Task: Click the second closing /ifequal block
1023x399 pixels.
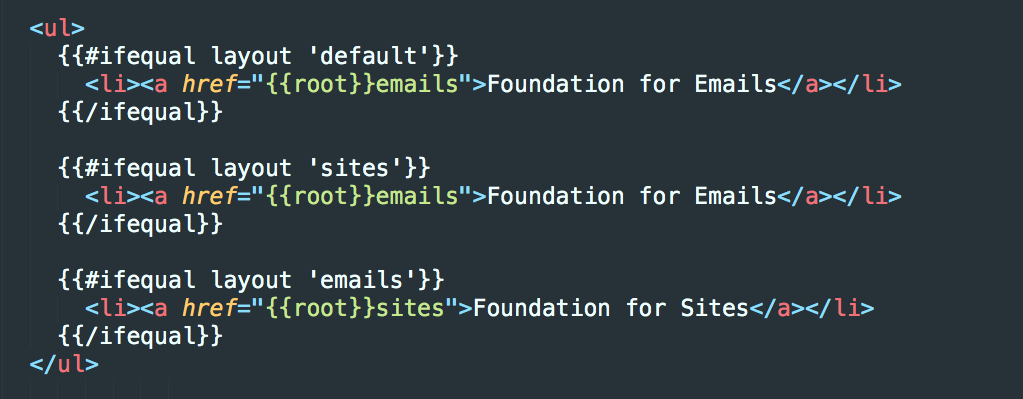Action: pyautogui.click(x=140, y=225)
